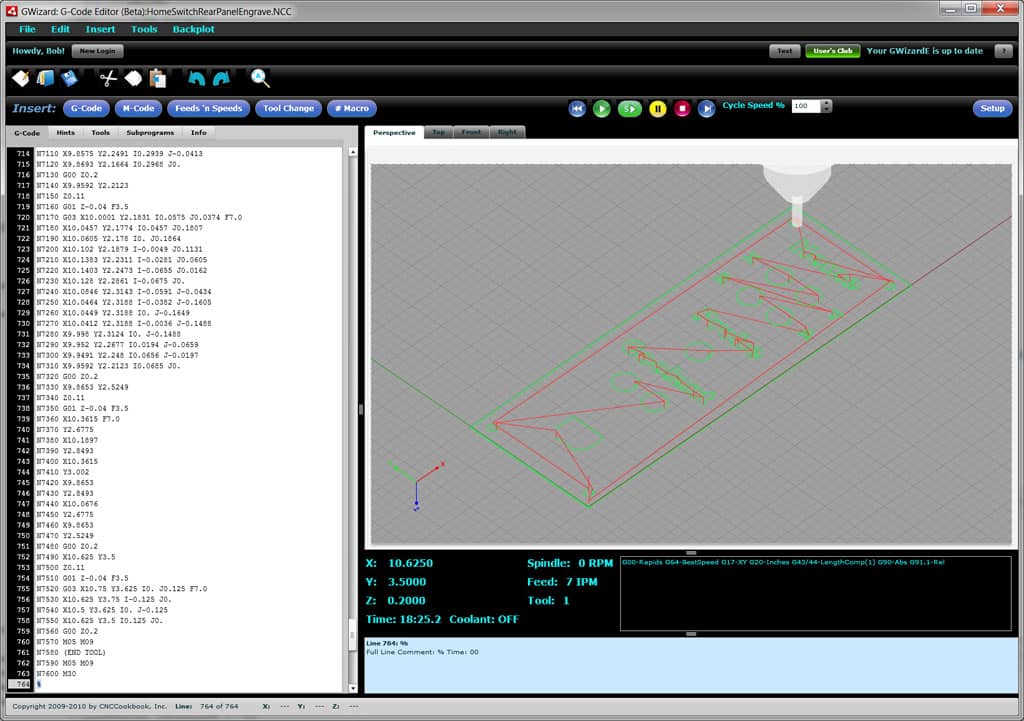The width and height of the screenshot is (1024, 721).
Task: Undo the last edit
Action: [x=196, y=78]
